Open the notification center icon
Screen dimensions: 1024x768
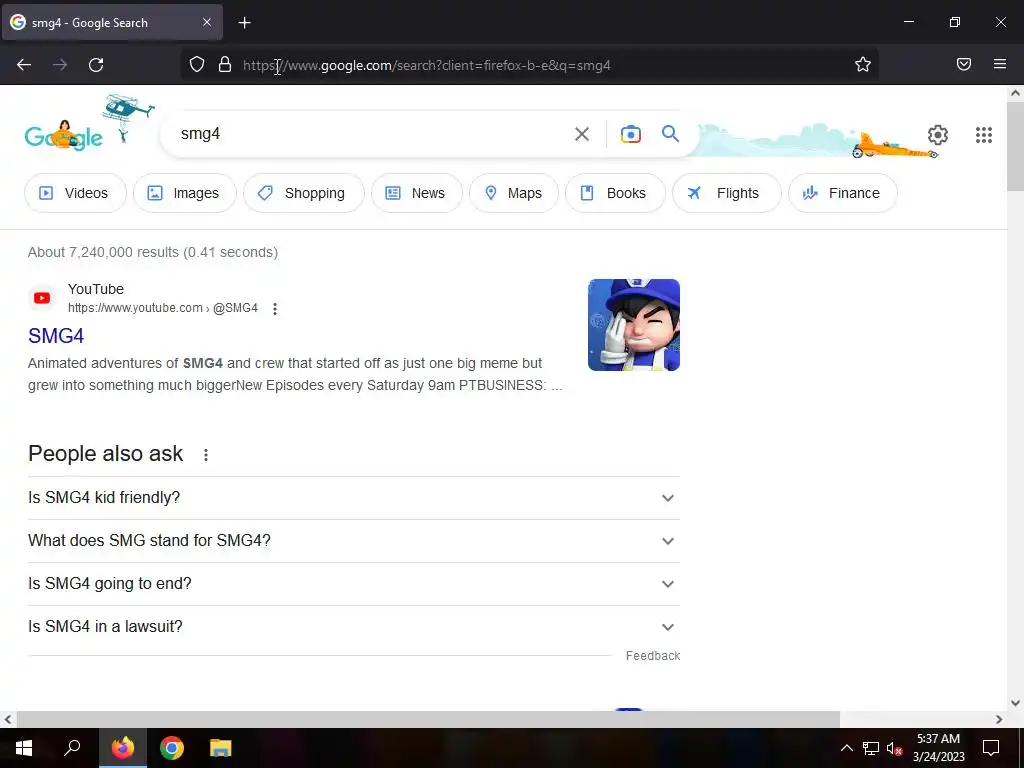(991, 748)
